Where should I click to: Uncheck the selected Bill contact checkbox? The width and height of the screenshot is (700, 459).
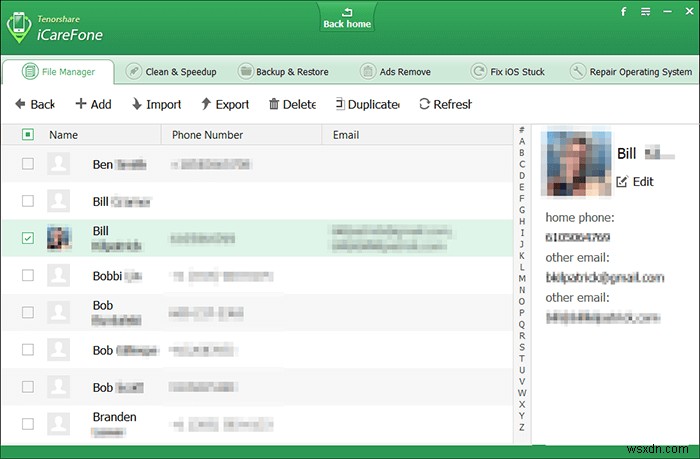(28, 238)
